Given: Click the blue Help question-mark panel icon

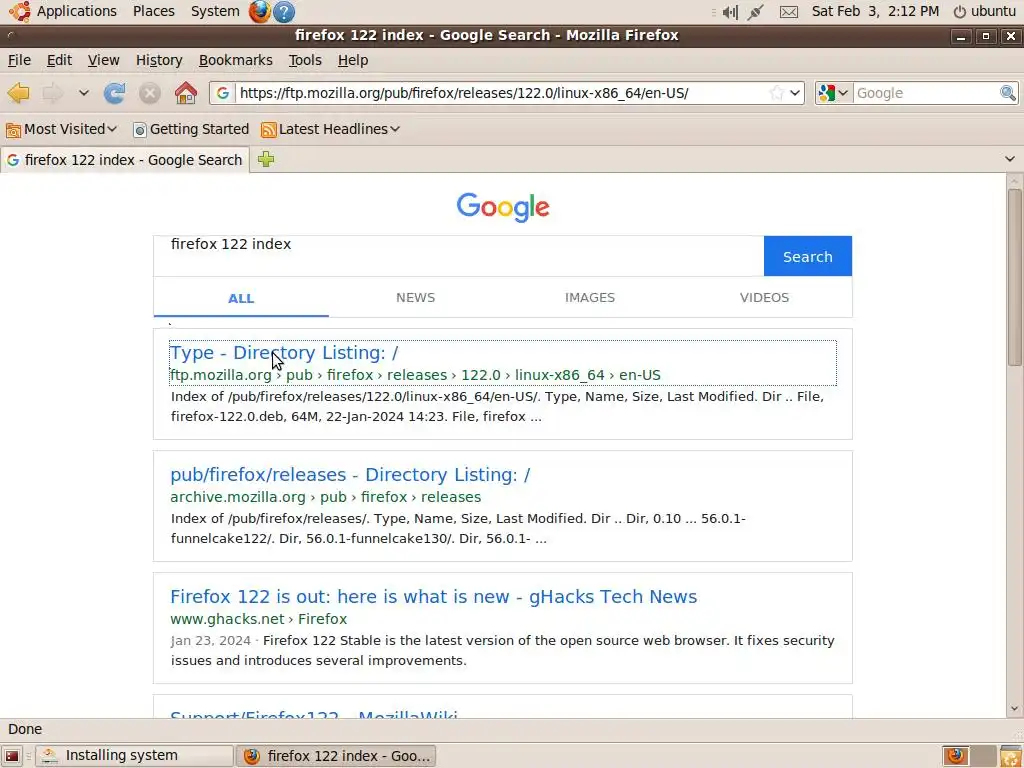Looking at the screenshot, I should click(x=283, y=12).
